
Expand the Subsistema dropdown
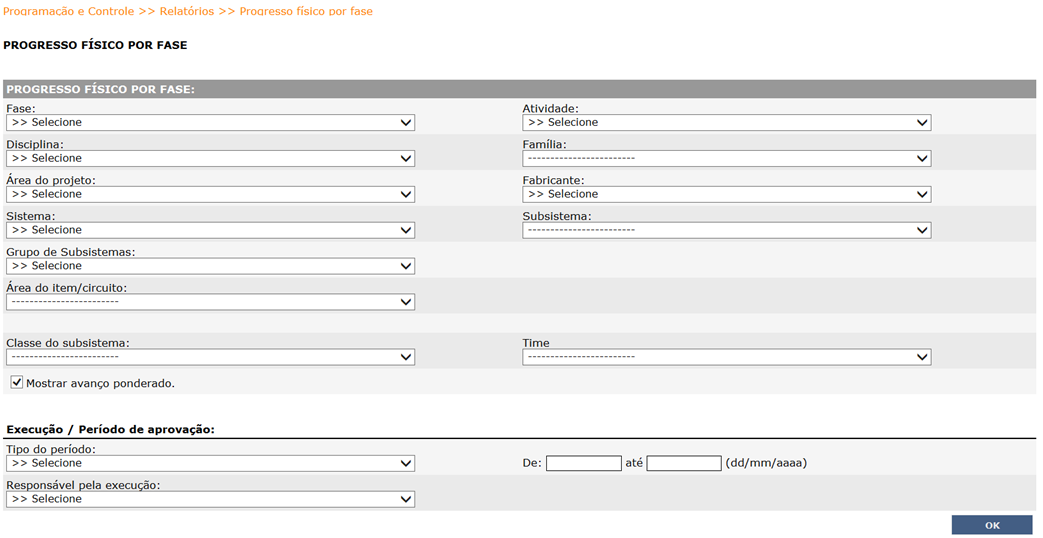coord(726,230)
